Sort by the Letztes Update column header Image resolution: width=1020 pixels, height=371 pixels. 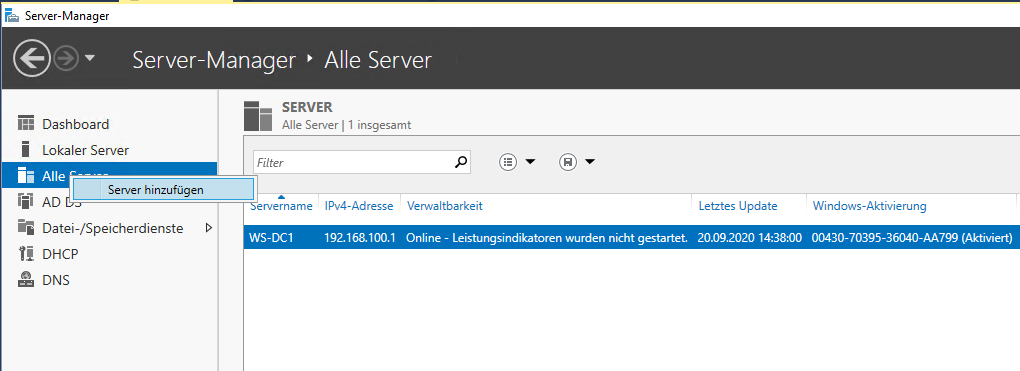[738, 206]
